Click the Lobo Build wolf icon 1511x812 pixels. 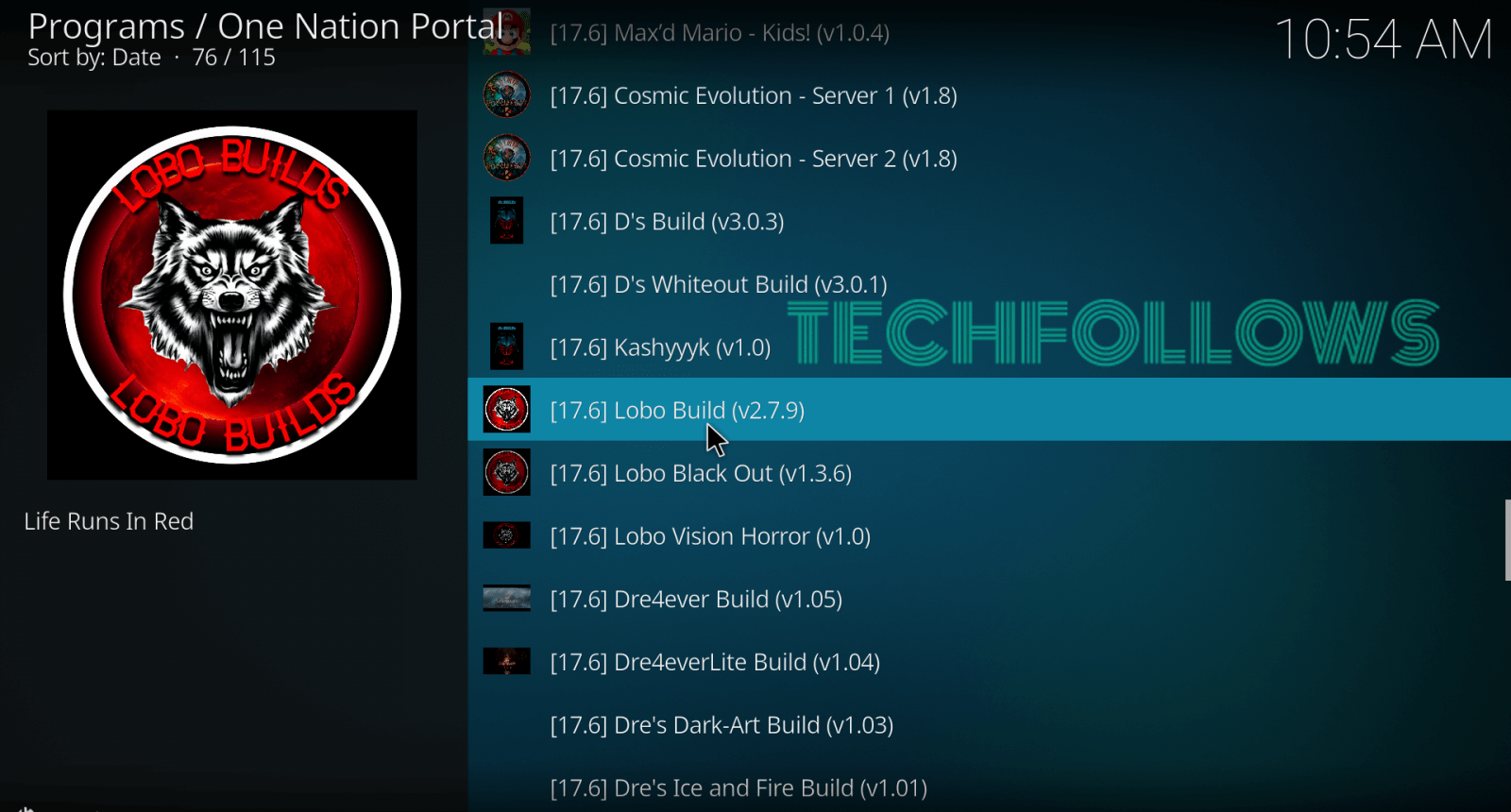click(x=506, y=410)
